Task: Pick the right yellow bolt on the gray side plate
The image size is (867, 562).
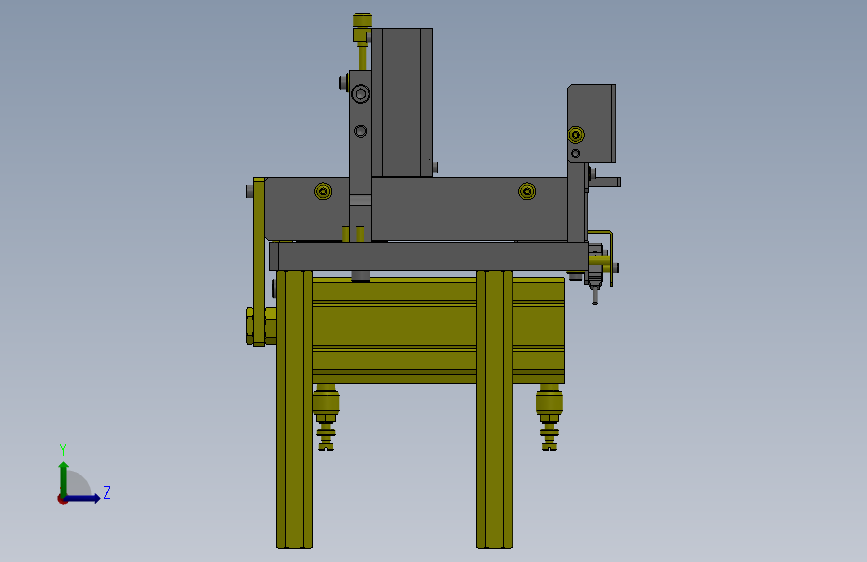Action: (x=527, y=191)
